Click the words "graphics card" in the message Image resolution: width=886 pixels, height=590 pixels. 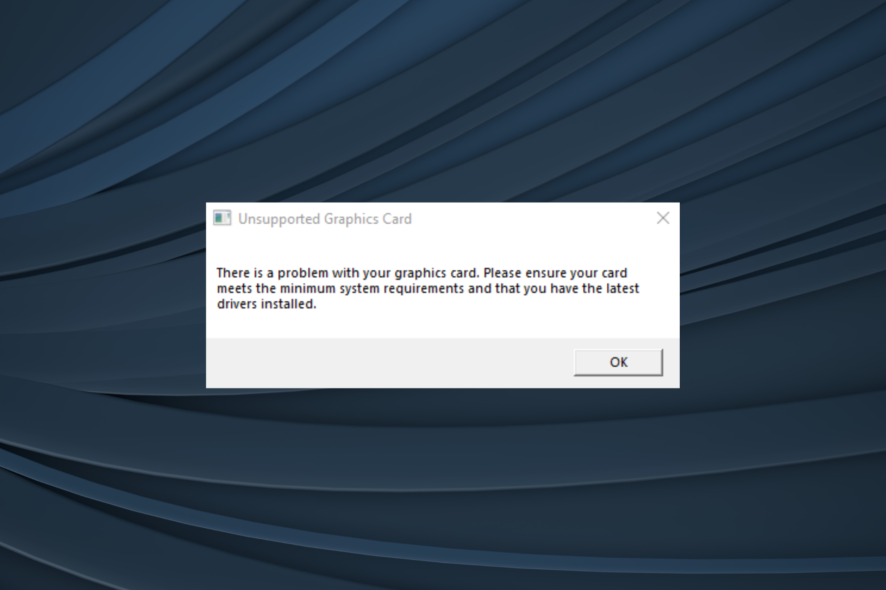tap(437, 274)
